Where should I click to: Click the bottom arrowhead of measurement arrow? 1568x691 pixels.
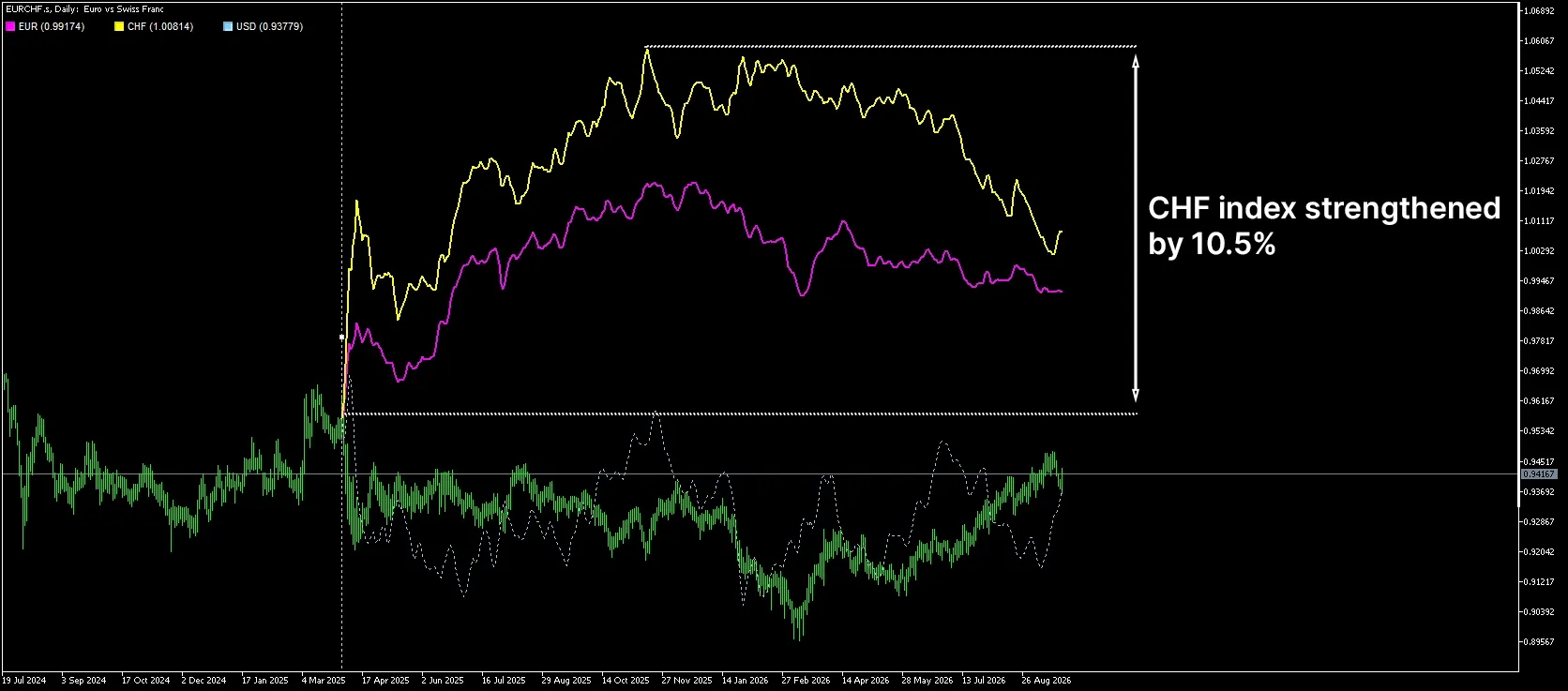[1136, 396]
